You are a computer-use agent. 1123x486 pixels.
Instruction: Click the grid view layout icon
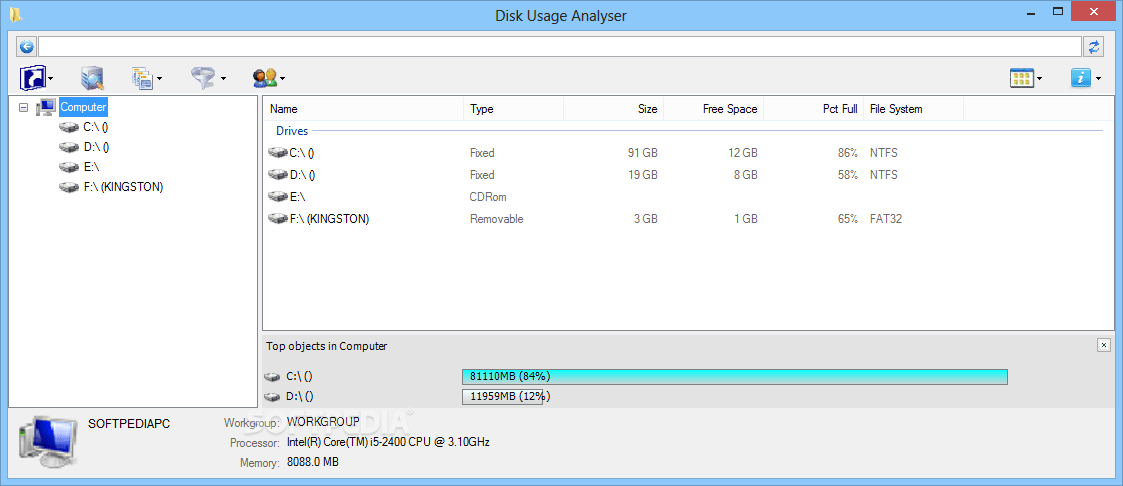coord(1022,78)
